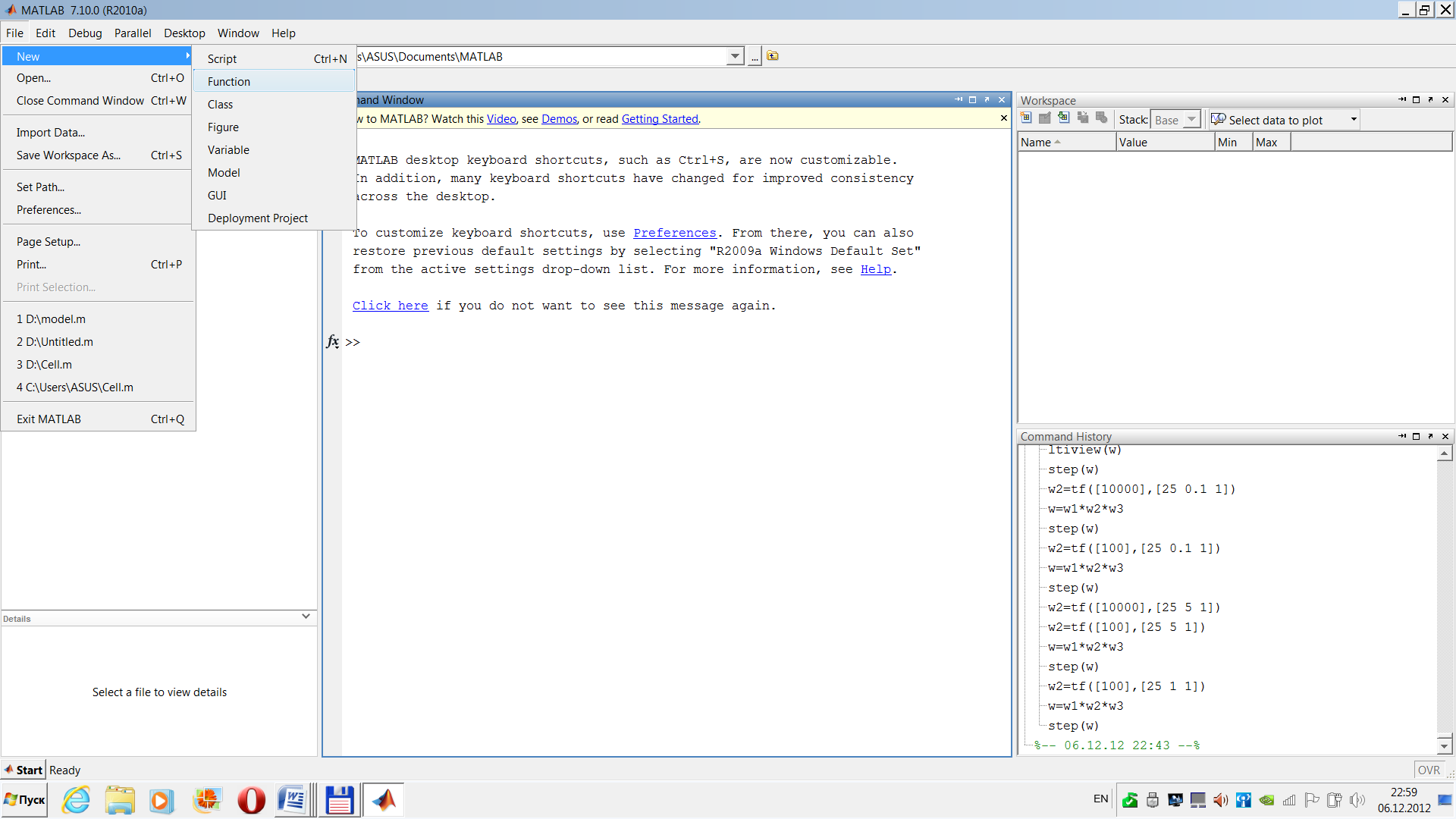Click the Import data icon in Workspace toolbar
Screen dimensions: 1456x819
click(x=1064, y=118)
